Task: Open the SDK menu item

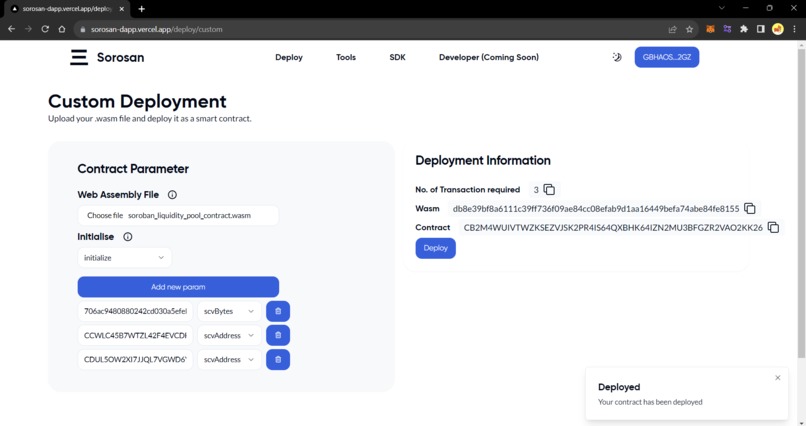Action: point(397,57)
